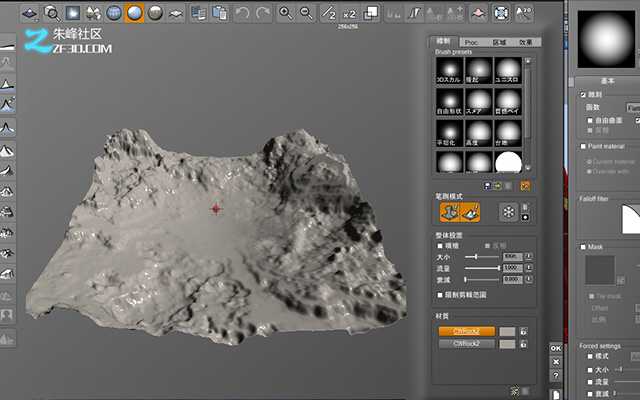
Task: Click the x2 resolution double icon
Action: pos(349,13)
